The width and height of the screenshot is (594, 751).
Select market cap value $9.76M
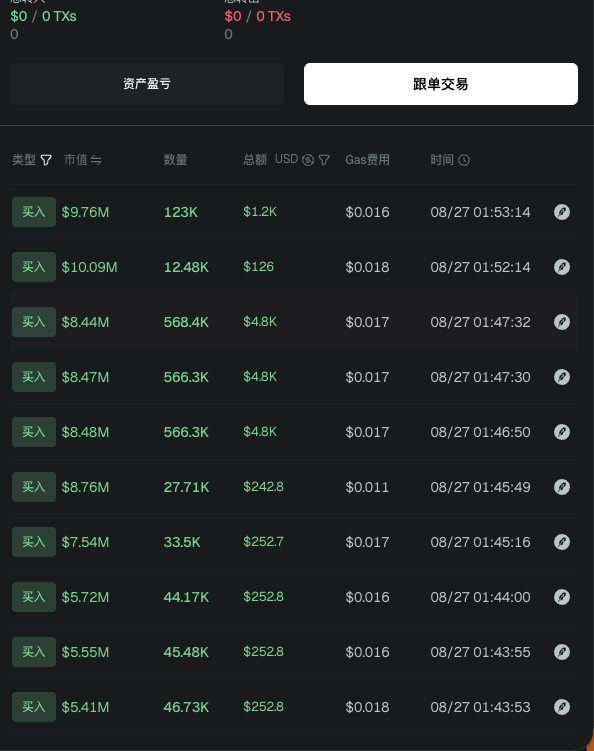tap(85, 212)
